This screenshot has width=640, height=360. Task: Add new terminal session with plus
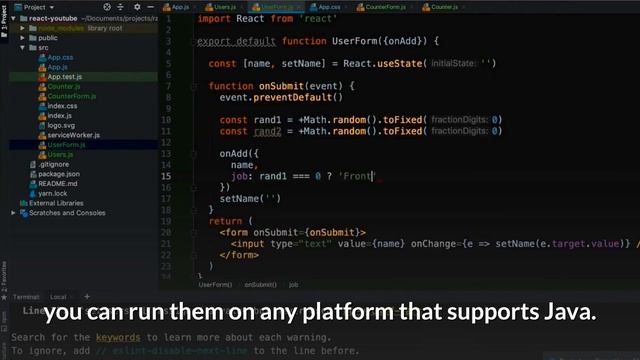(87, 297)
